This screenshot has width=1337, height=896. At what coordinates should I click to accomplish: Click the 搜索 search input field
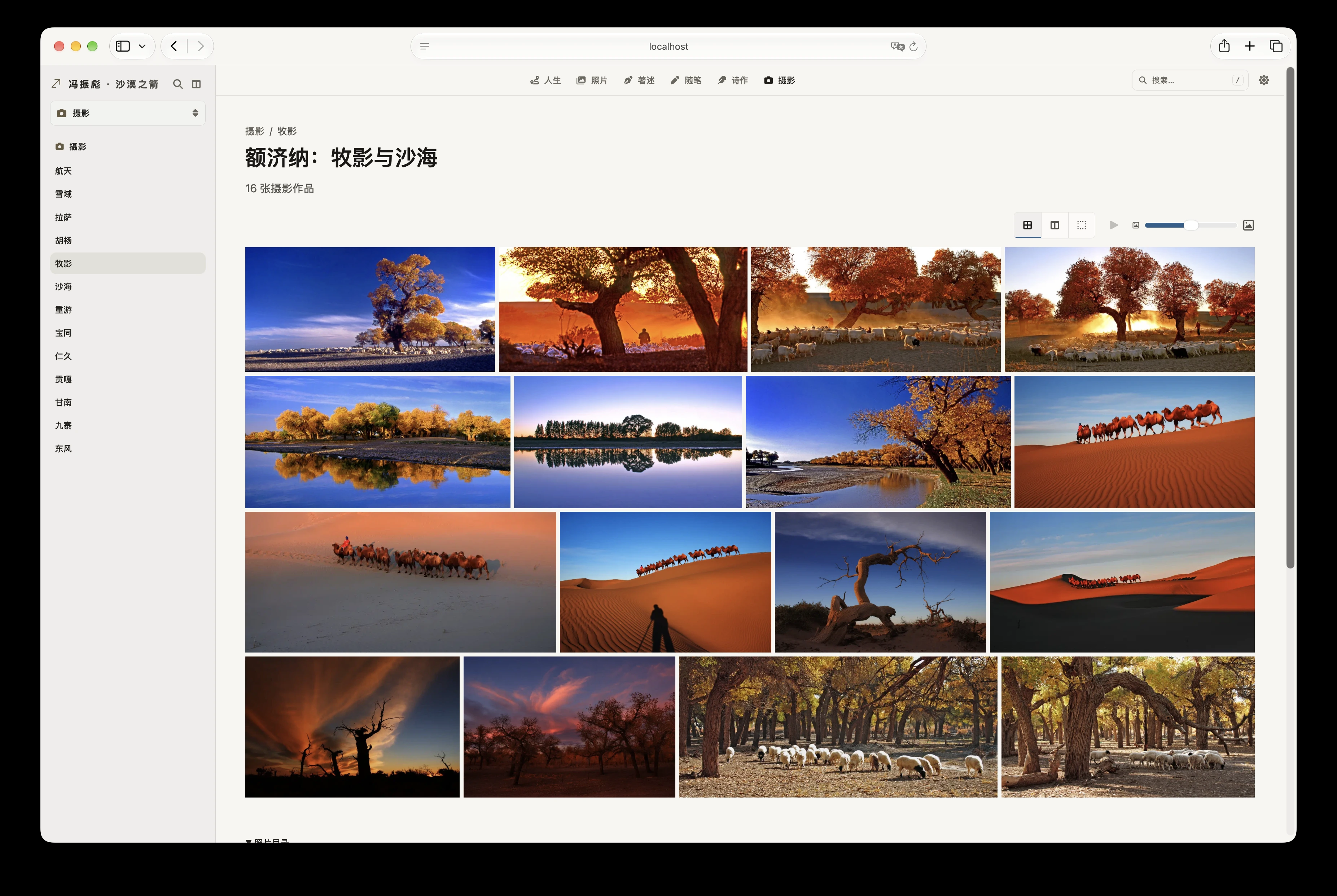pos(1189,80)
